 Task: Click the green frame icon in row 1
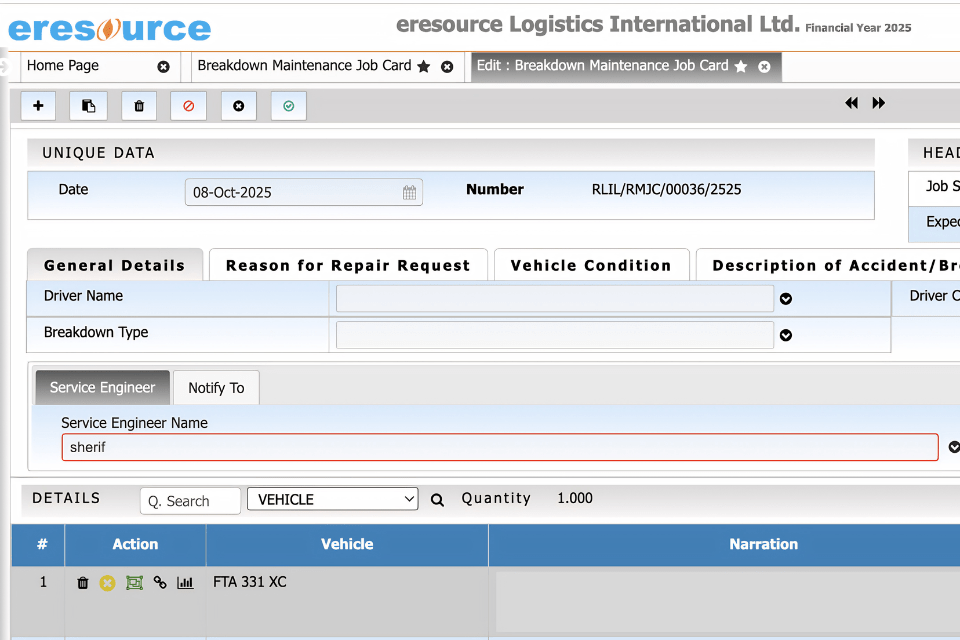(x=134, y=582)
